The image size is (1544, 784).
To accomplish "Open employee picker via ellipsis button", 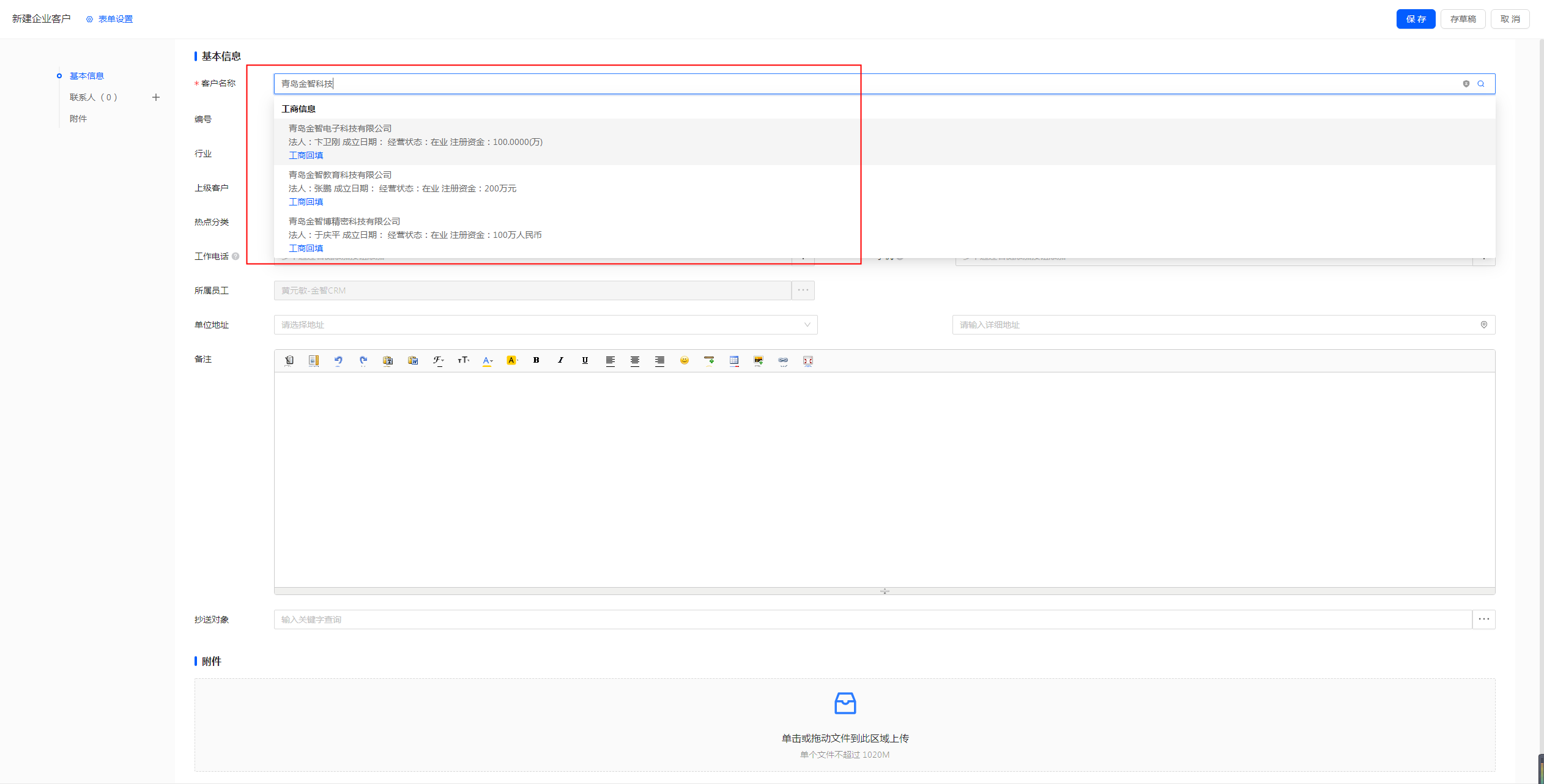I will [x=803, y=290].
